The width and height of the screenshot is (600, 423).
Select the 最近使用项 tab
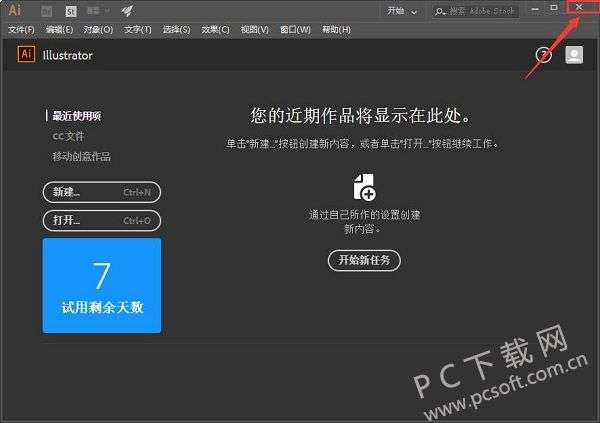(x=77, y=116)
